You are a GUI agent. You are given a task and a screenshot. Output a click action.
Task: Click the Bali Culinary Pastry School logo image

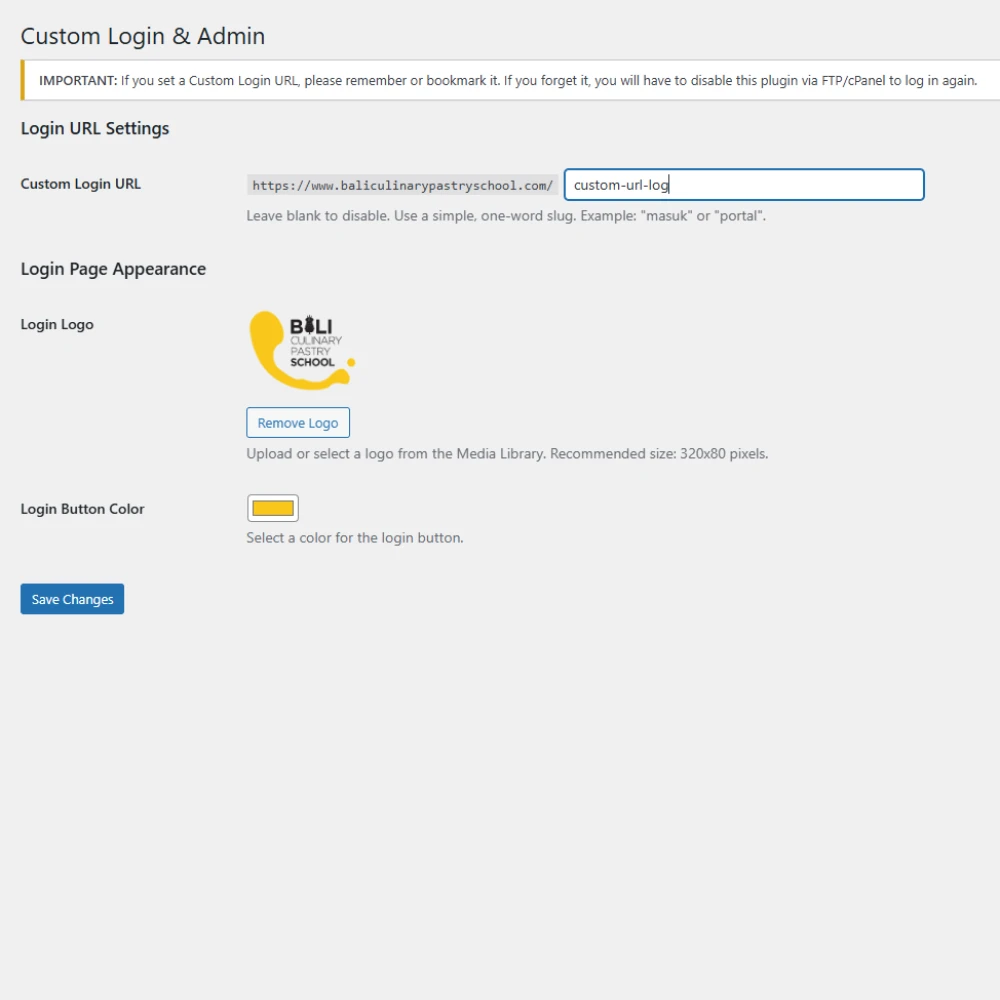[301, 350]
